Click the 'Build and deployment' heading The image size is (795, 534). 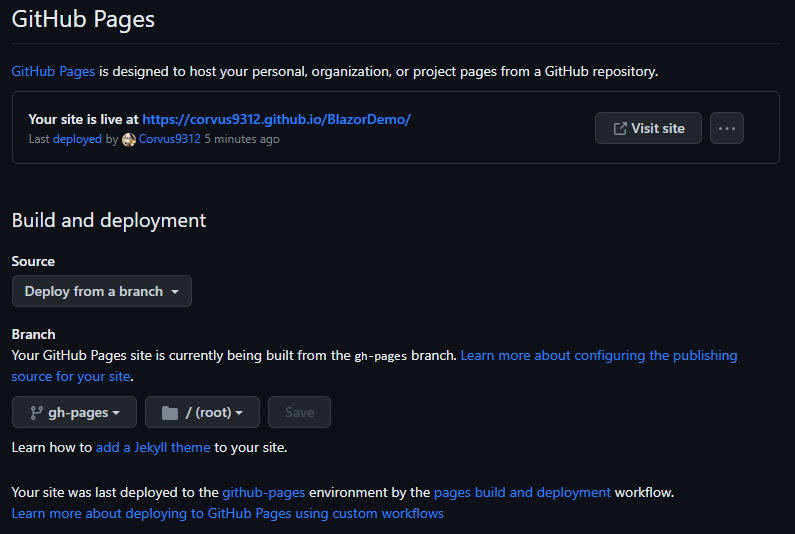tap(109, 221)
